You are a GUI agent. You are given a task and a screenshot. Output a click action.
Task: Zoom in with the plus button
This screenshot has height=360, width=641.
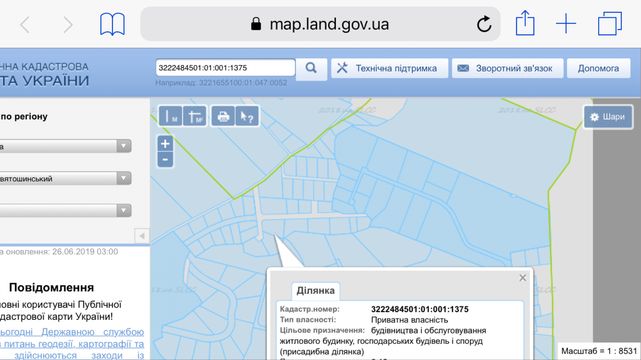tap(165, 144)
